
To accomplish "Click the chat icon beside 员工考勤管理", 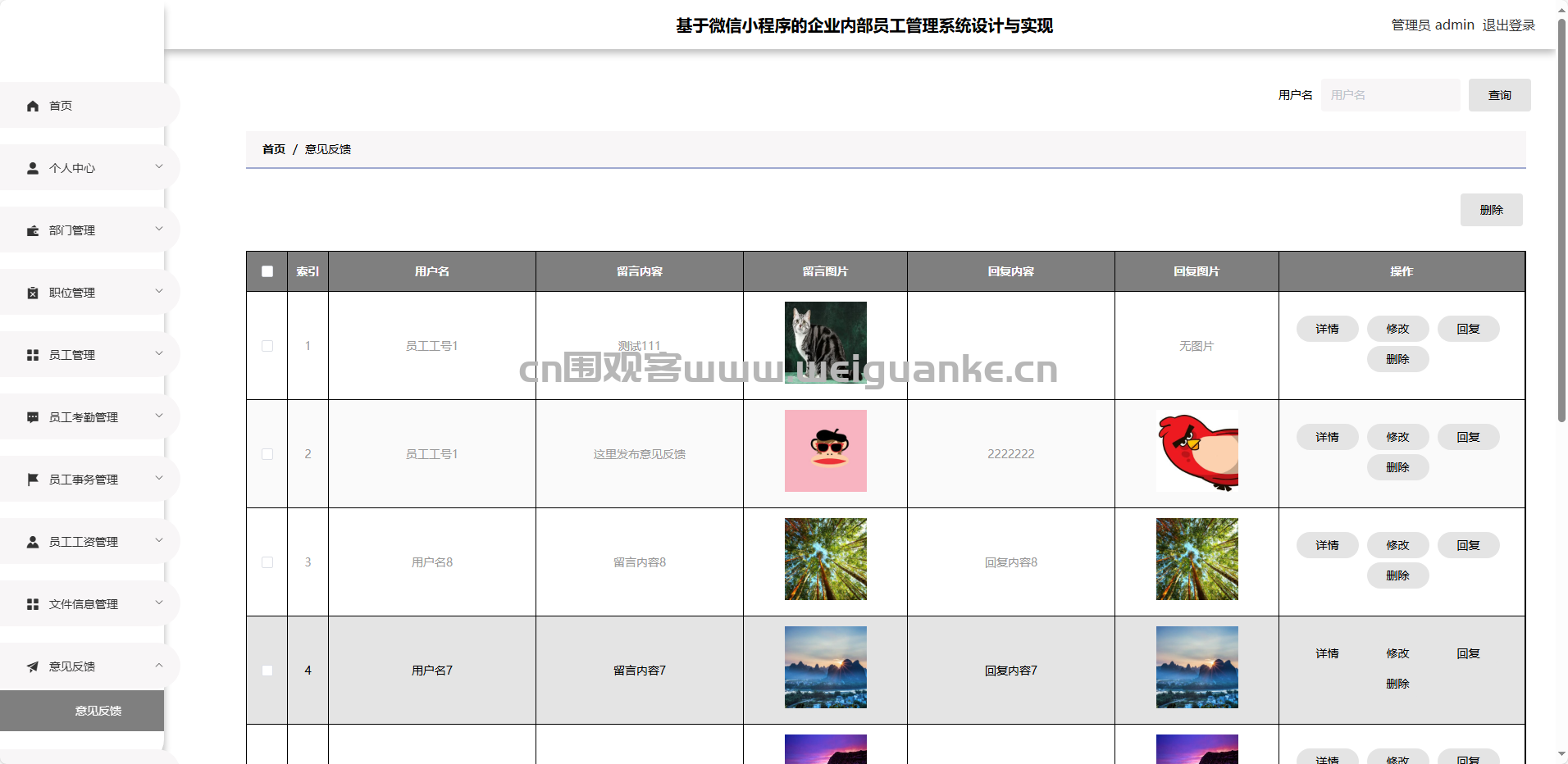I will coord(33,417).
